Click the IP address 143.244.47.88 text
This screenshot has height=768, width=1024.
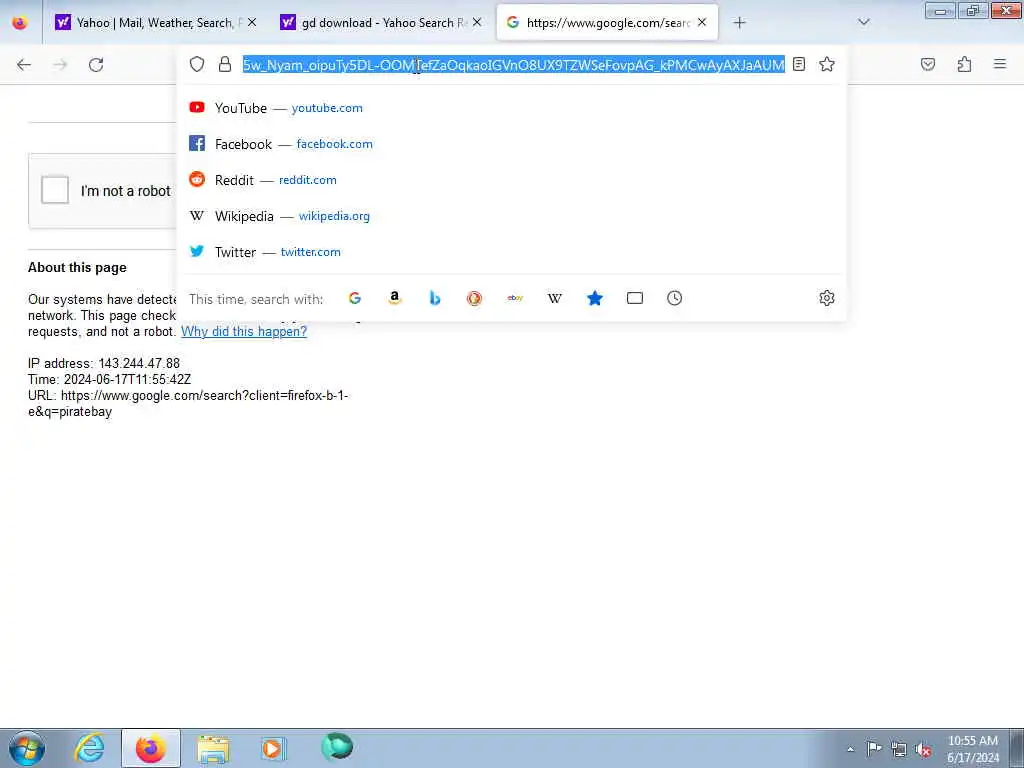point(104,363)
